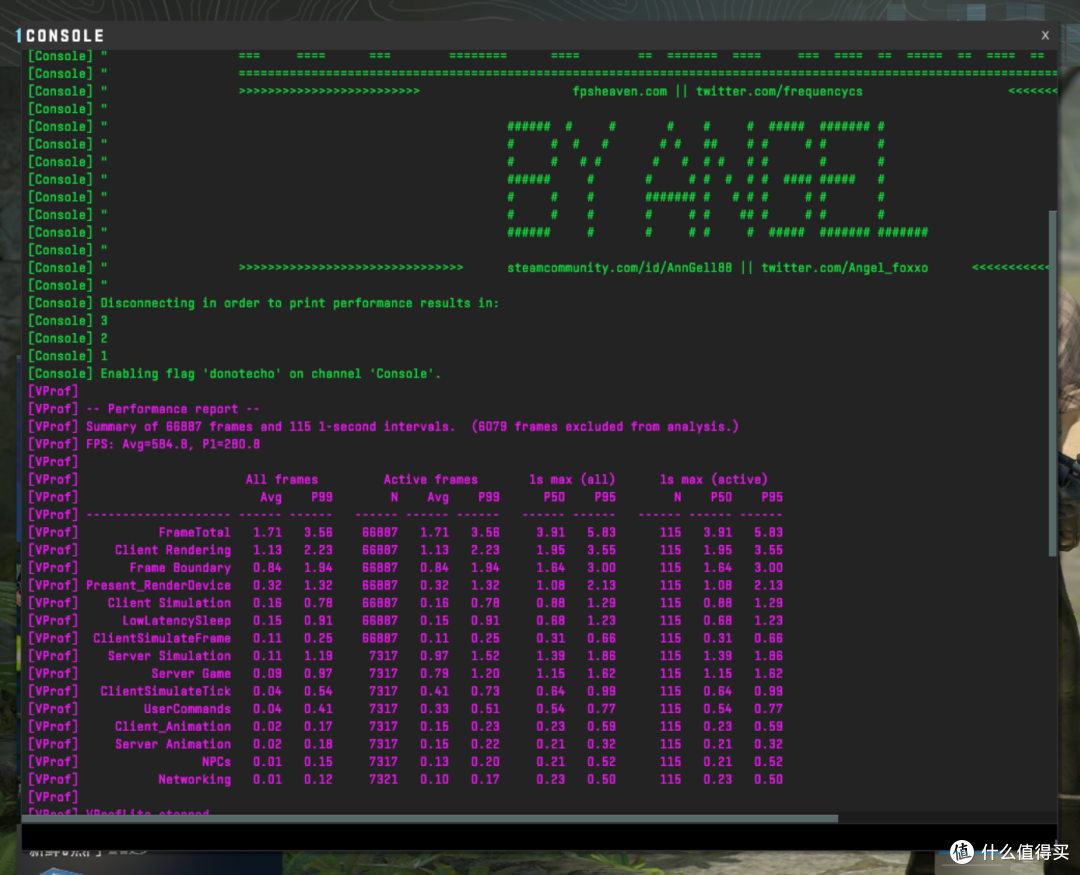Click the '1s max (active)' column header
This screenshot has width=1080, height=875.
click(713, 479)
